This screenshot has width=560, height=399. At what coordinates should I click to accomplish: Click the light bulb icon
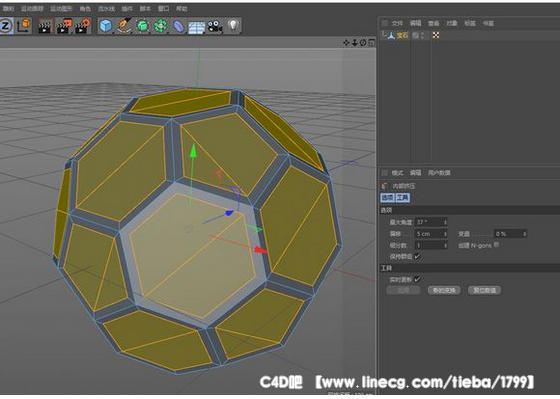tap(233, 25)
